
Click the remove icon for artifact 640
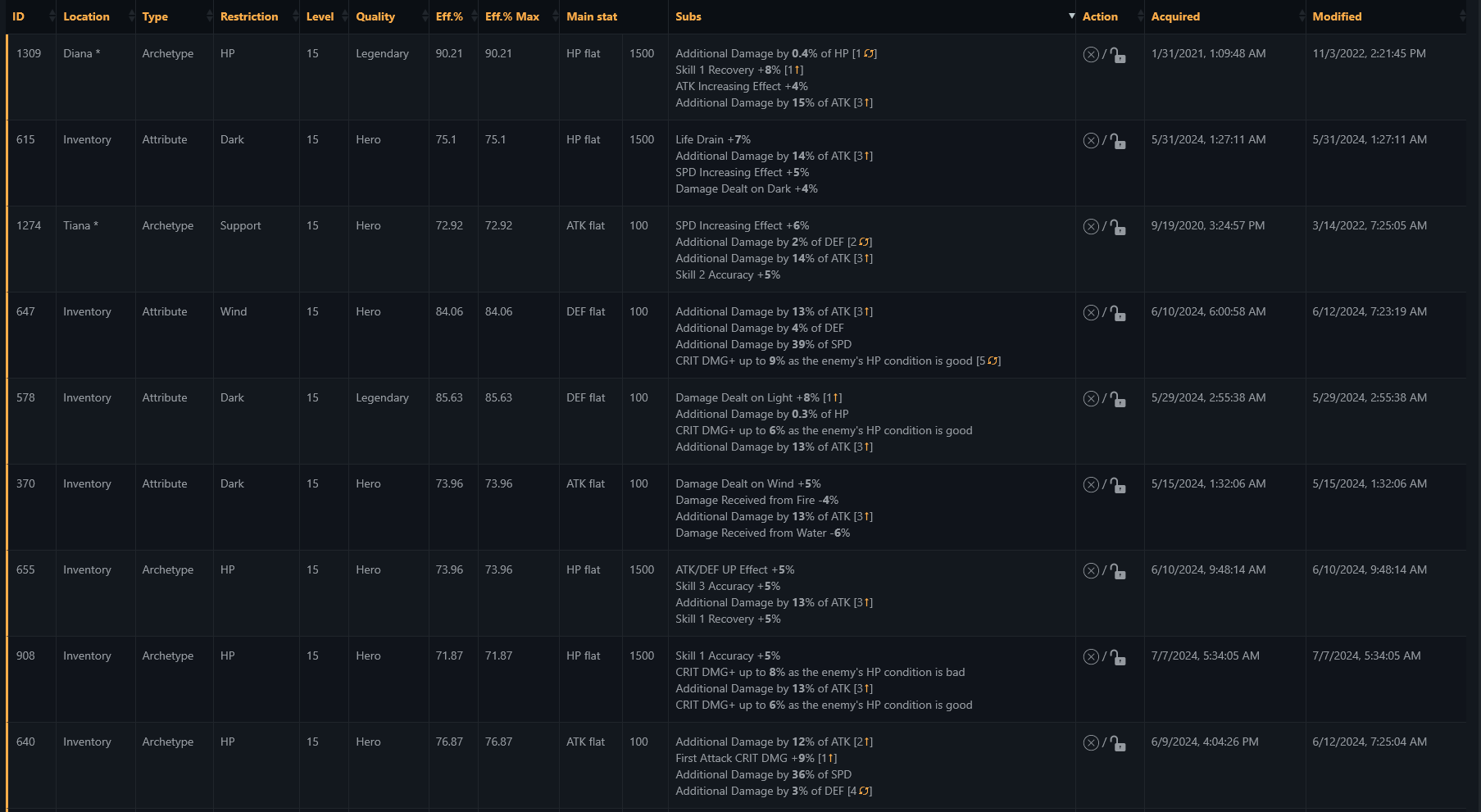coord(1091,742)
